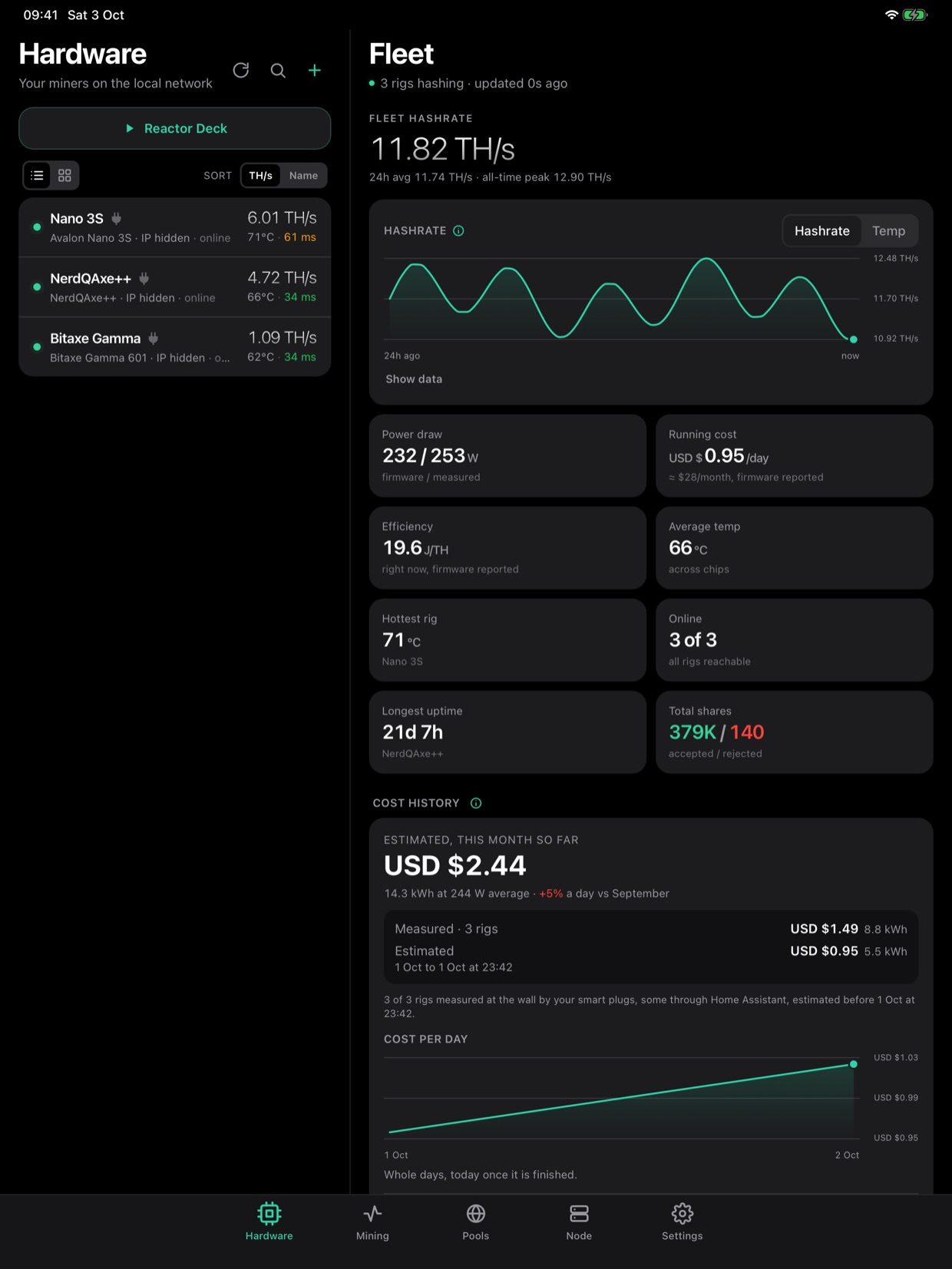
Task: Open the Bitaxe Gamma miner row
Action: (175, 347)
